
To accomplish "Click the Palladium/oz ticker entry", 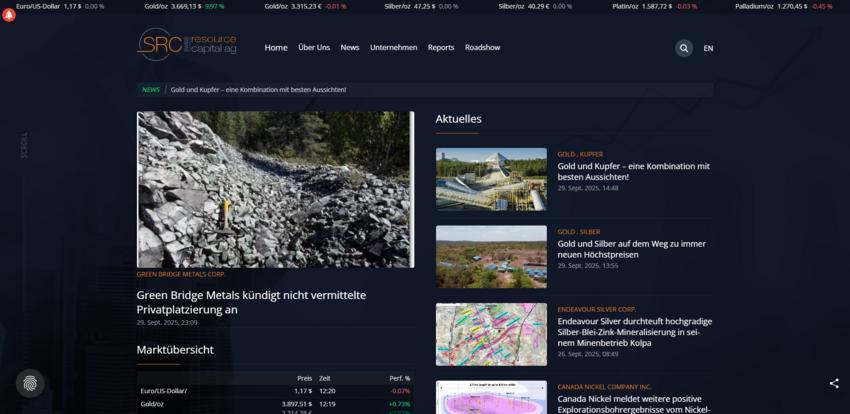I will 784,7.
